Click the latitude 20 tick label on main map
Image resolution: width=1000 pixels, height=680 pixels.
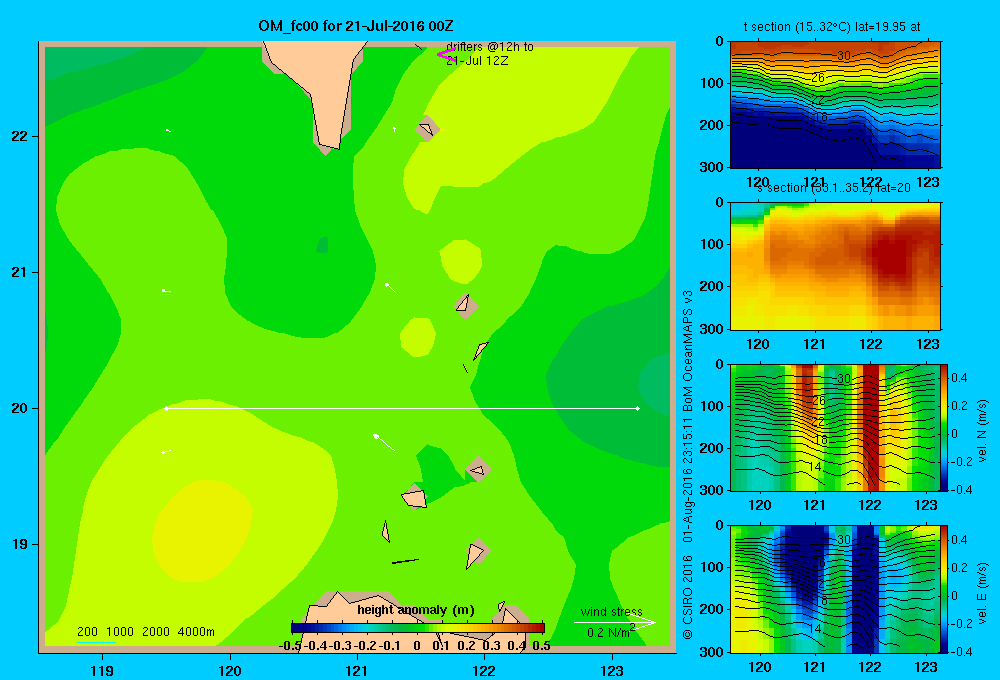20,408
